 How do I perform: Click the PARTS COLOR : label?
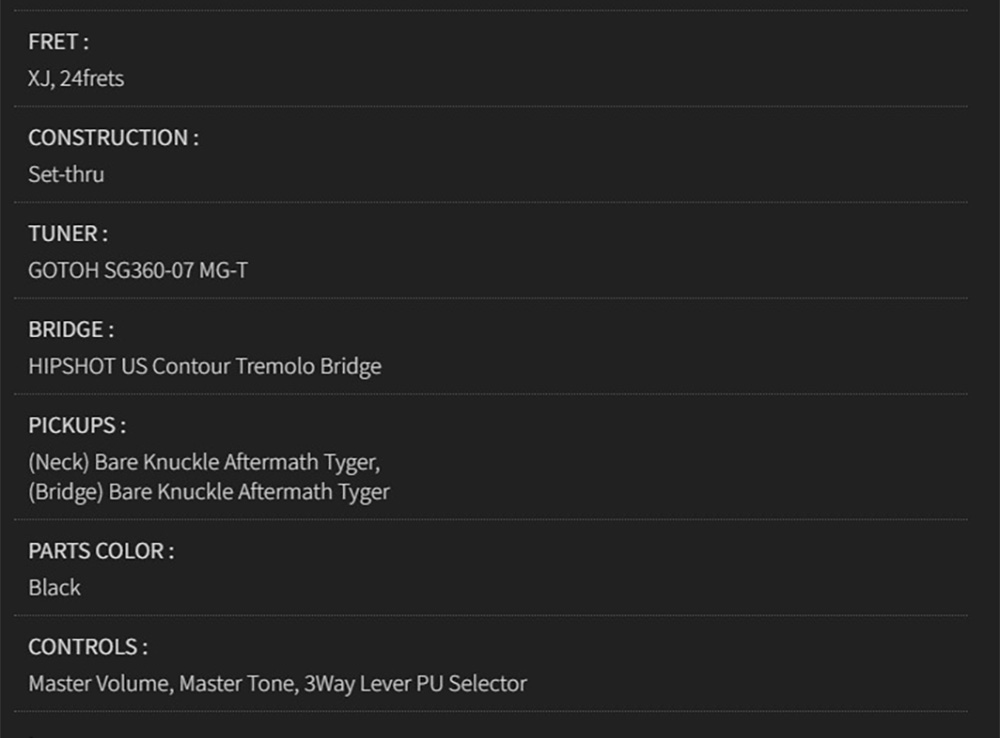(101, 551)
